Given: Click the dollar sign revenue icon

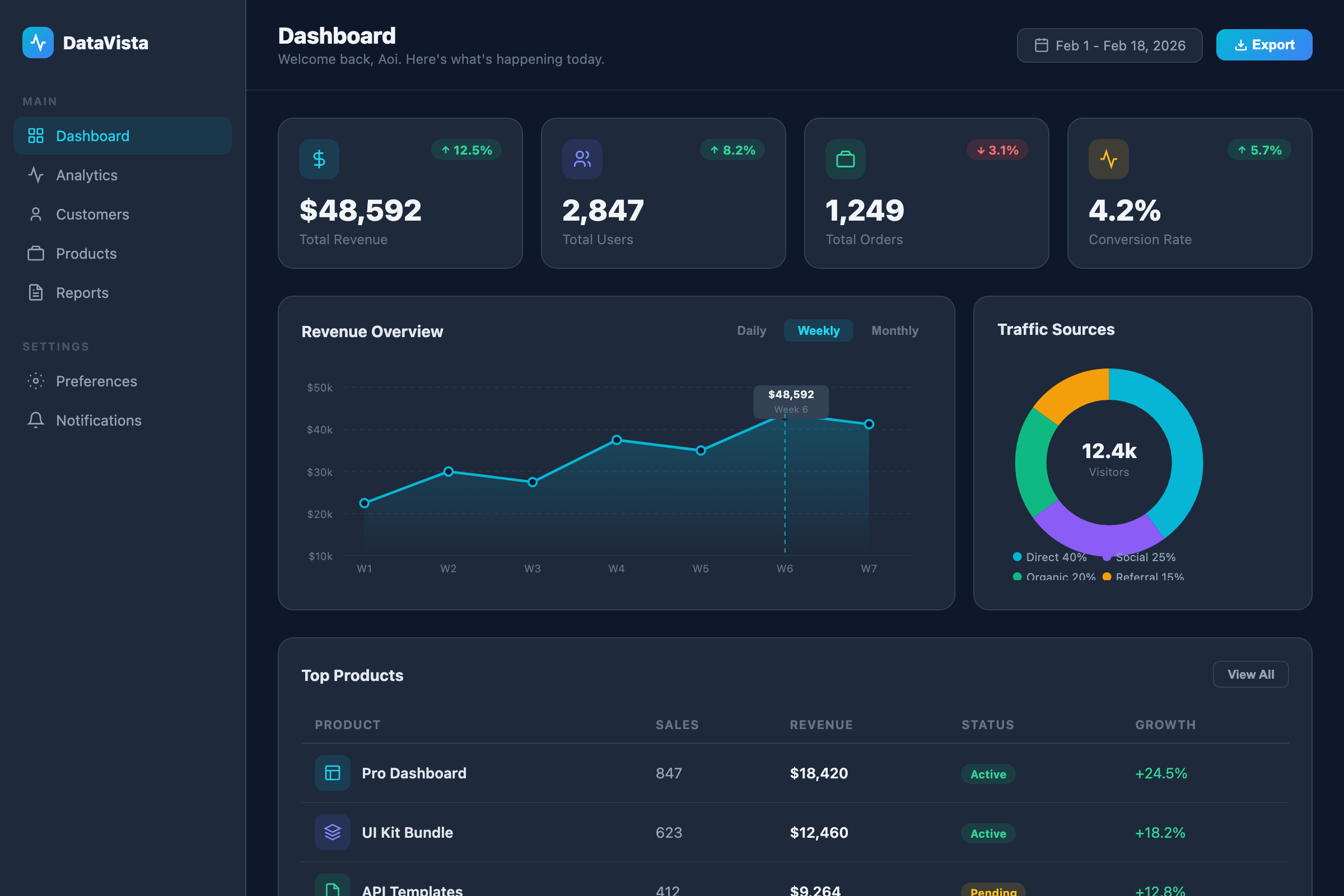Looking at the screenshot, I should click(x=319, y=159).
